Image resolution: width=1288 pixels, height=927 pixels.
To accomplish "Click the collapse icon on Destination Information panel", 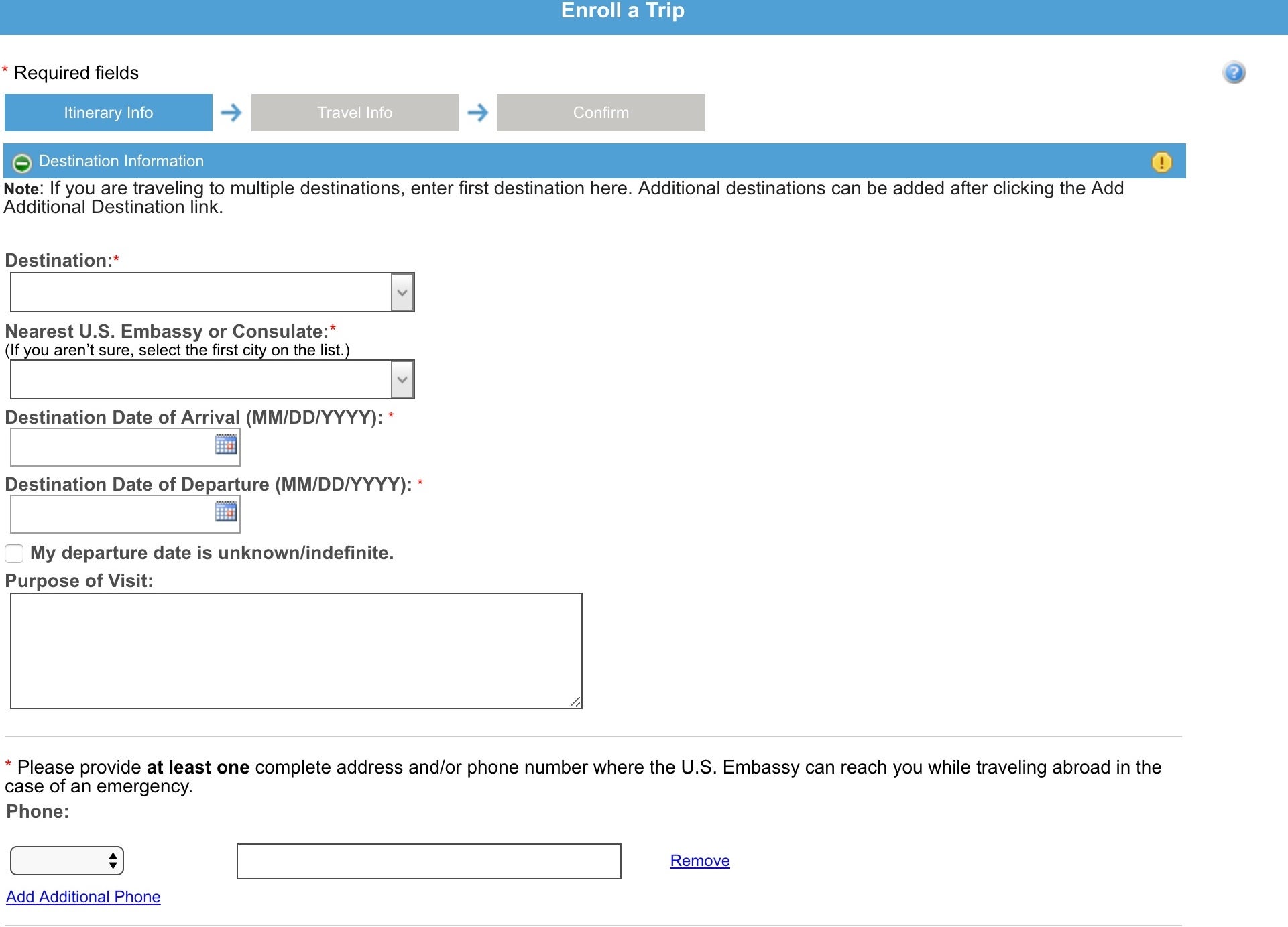I will (22, 161).
